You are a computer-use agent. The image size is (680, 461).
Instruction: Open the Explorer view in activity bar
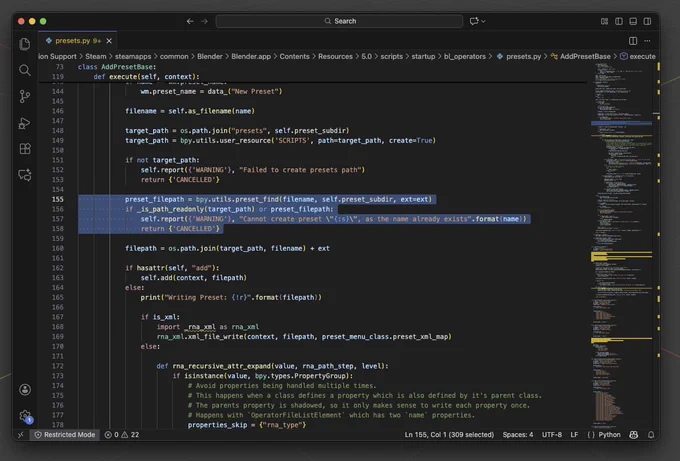[25, 44]
